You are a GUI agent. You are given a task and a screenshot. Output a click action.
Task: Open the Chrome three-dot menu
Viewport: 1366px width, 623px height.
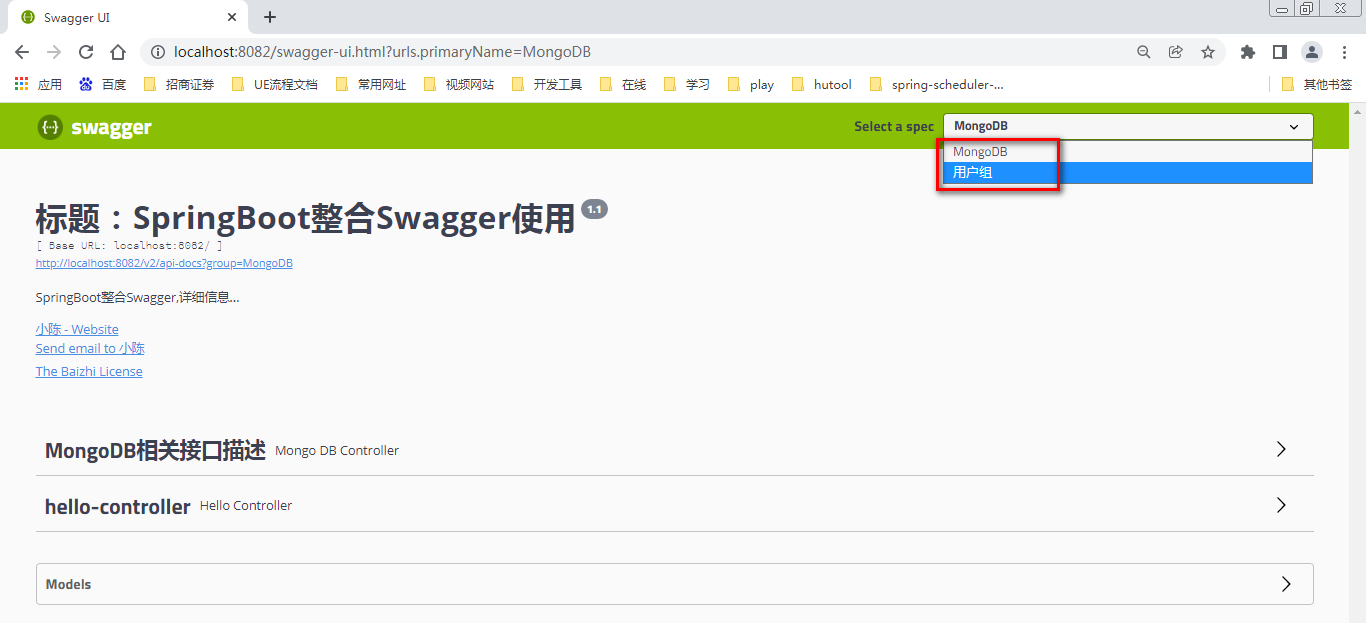click(1344, 52)
